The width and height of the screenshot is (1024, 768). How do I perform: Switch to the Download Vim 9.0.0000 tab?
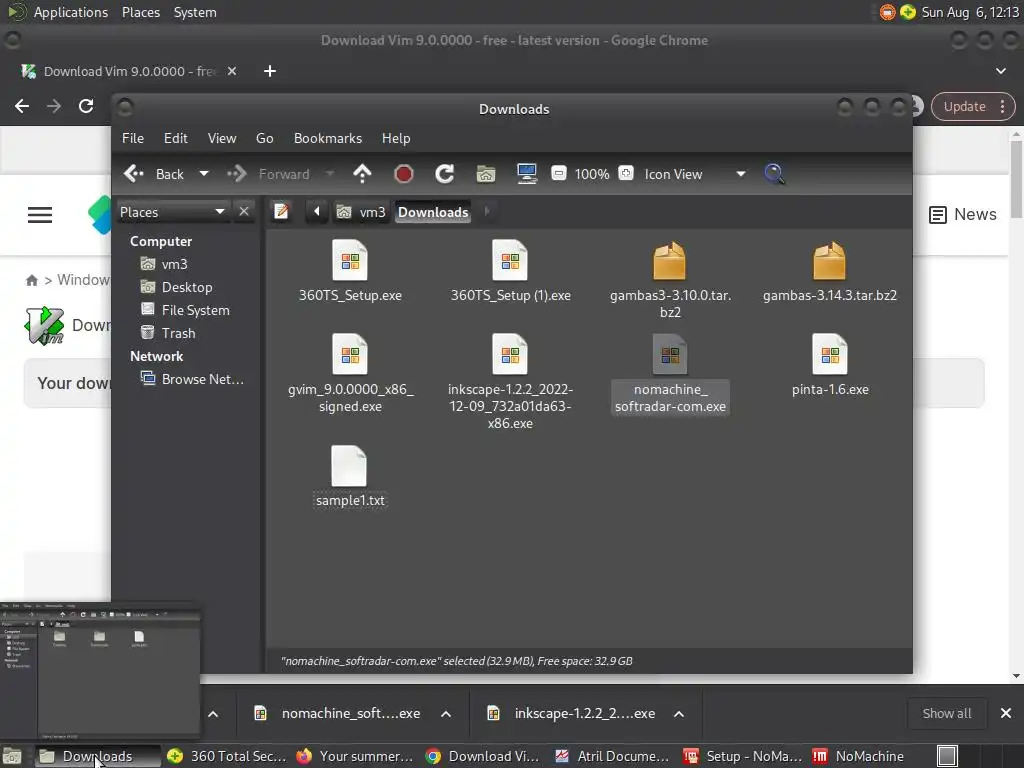tap(129, 71)
